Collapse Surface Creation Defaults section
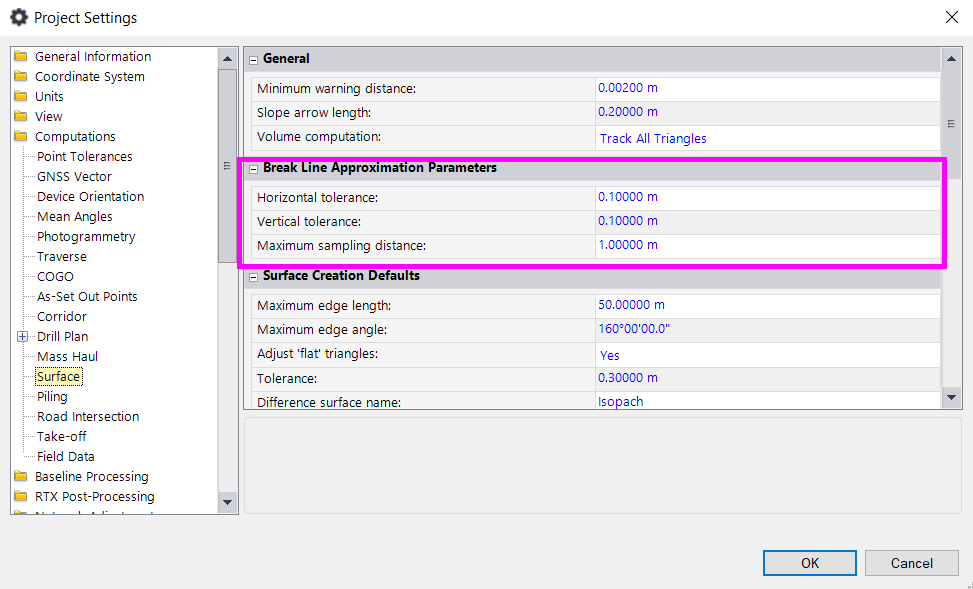This screenshot has width=973, height=589. pyautogui.click(x=253, y=277)
